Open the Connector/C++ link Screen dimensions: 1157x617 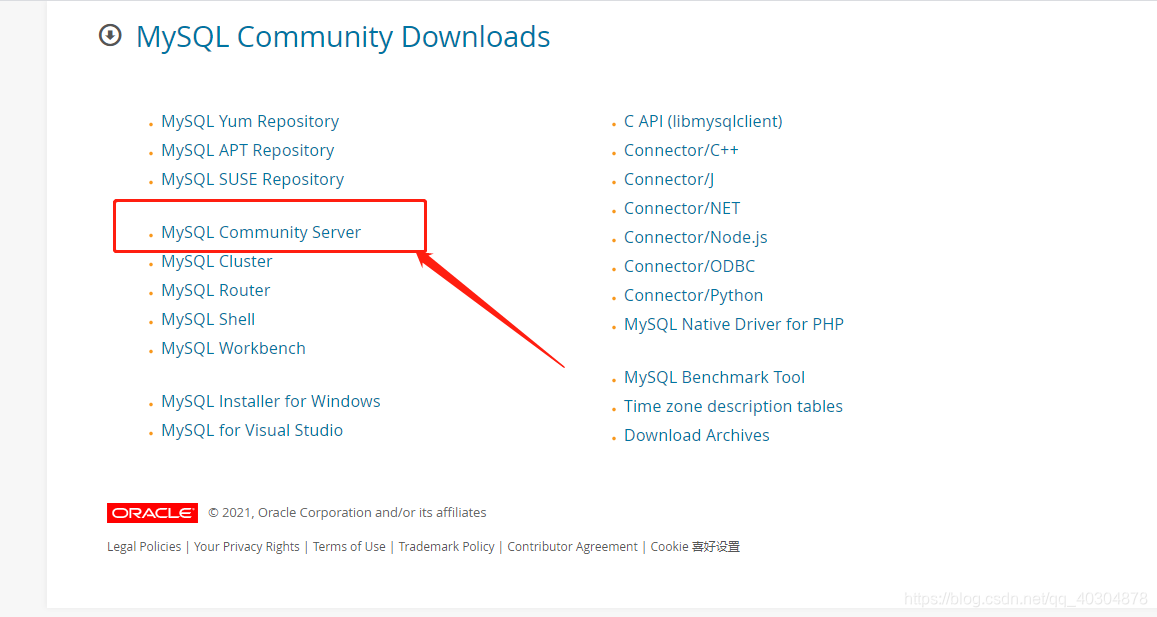click(681, 151)
